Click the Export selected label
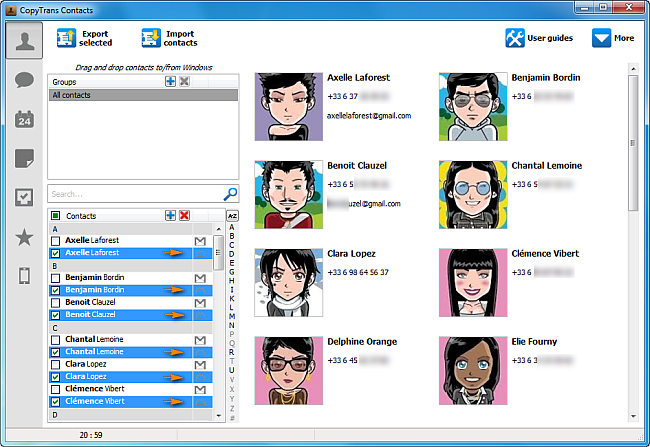650x447 pixels. pos(95,38)
